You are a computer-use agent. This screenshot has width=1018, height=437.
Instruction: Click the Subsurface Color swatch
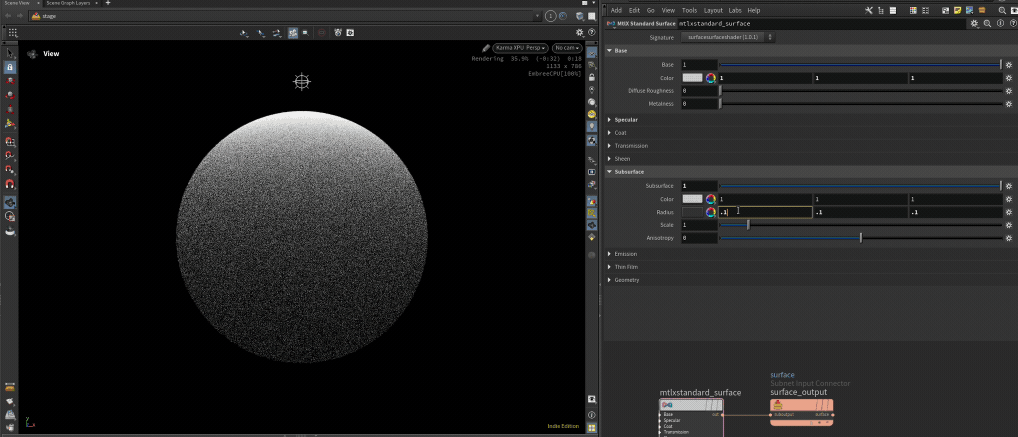pos(692,199)
